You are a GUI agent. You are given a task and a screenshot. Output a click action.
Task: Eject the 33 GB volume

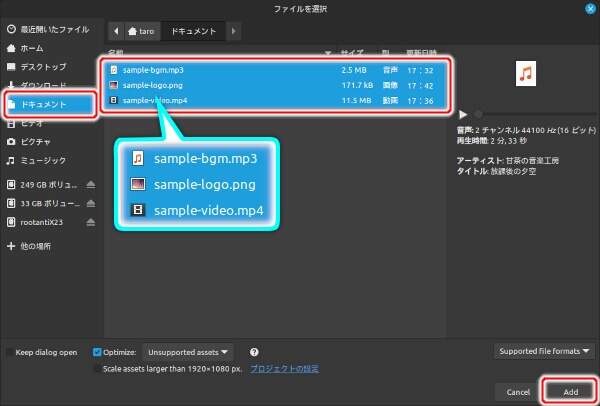pyautogui.click(x=91, y=203)
